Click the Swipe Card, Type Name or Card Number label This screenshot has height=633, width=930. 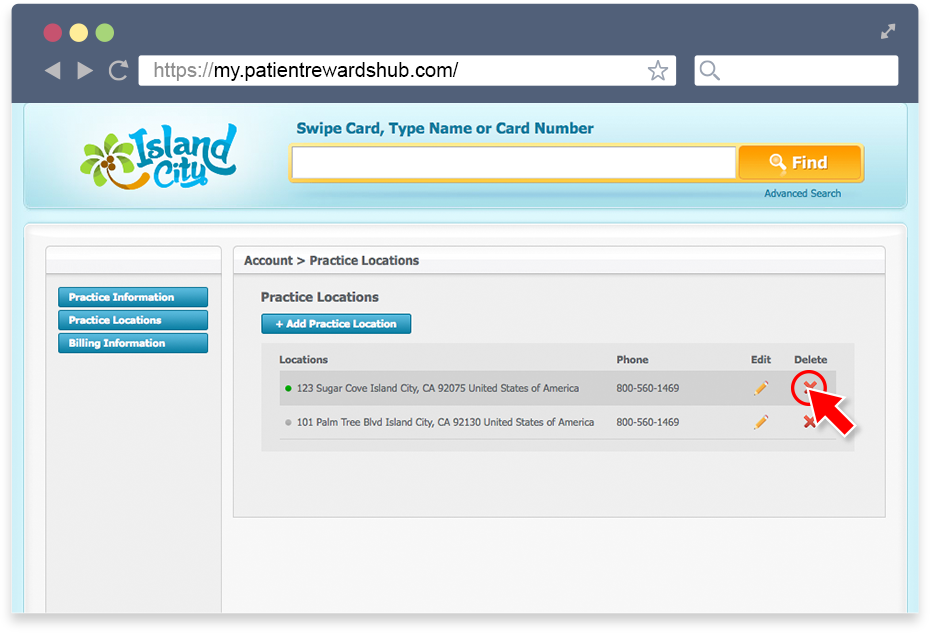point(445,129)
